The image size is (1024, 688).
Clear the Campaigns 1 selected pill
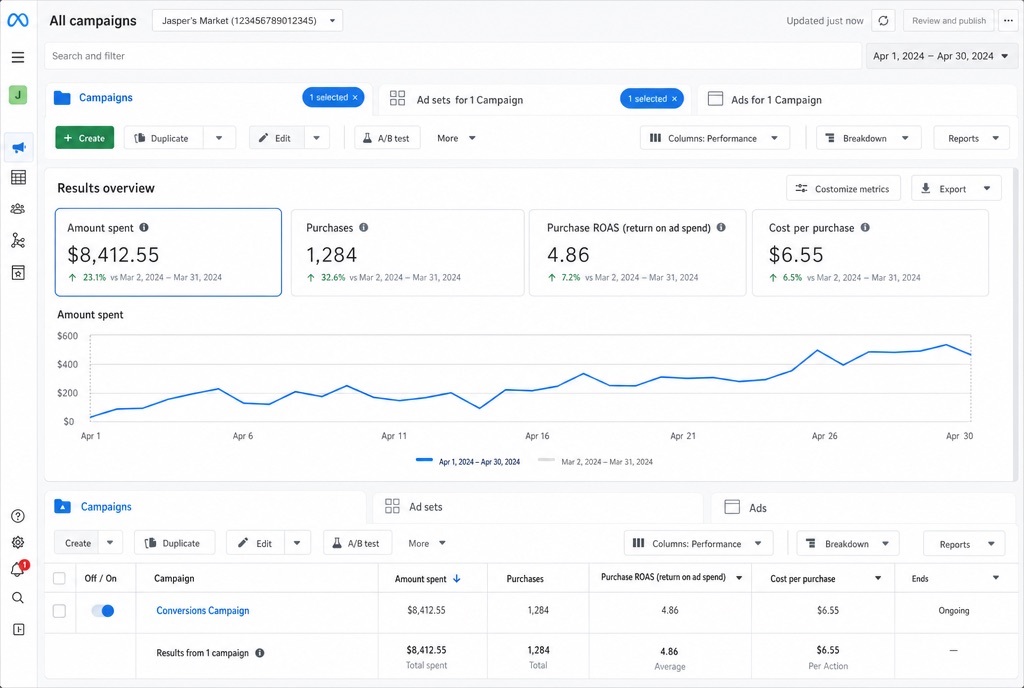(x=355, y=98)
